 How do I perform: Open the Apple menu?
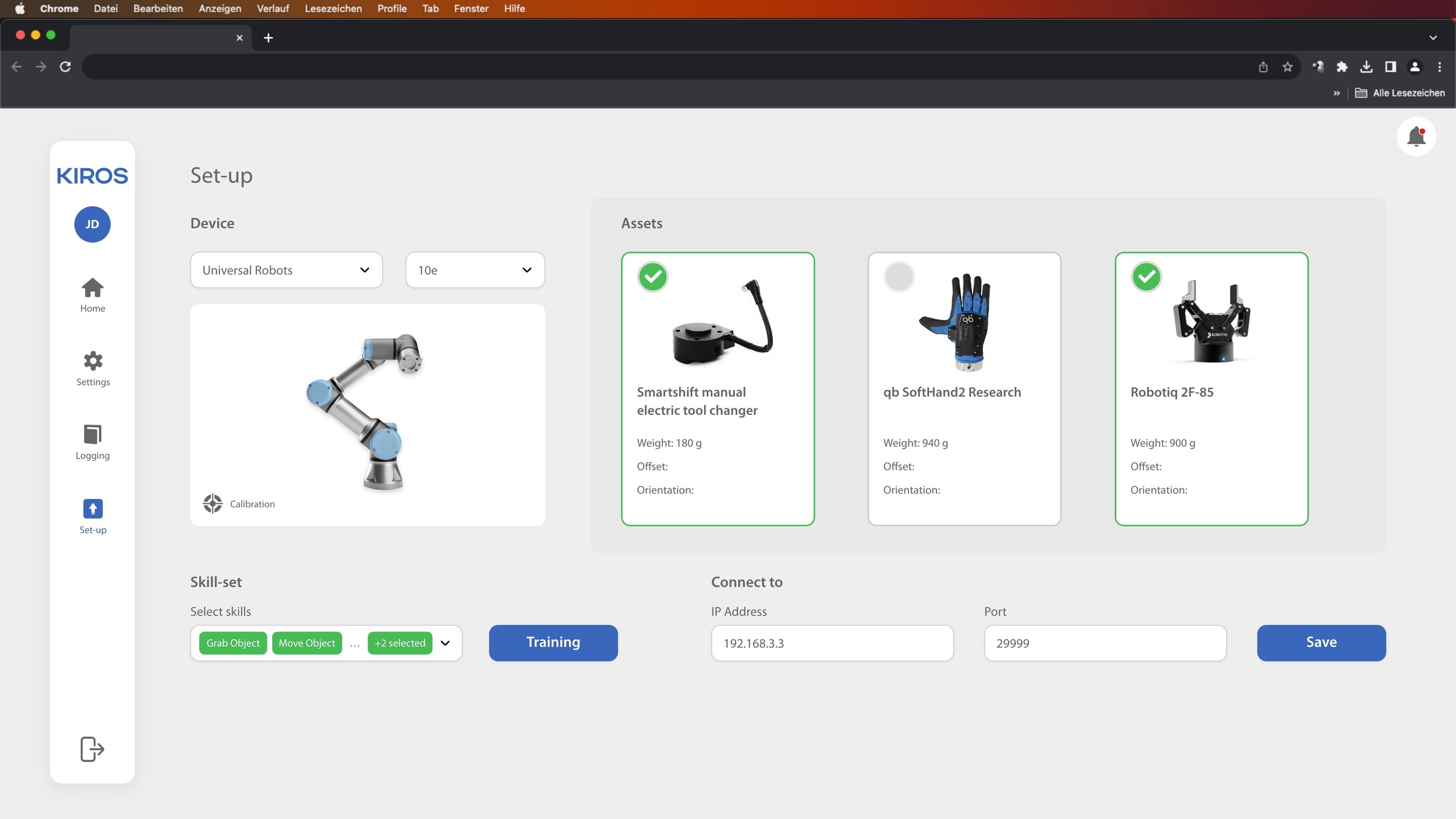click(x=20, y=9)
